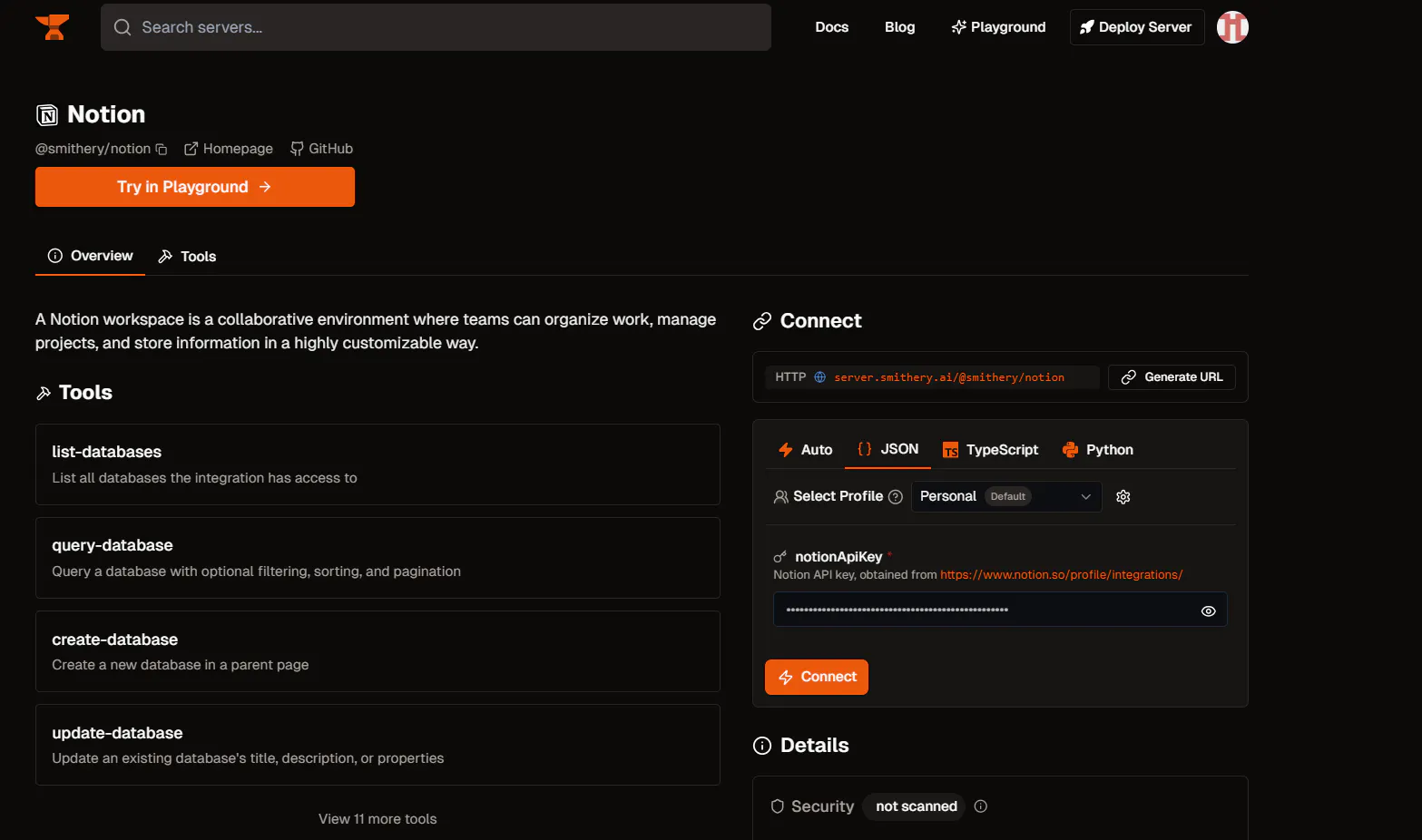Click the Select Profile help icon
The image size is (1422, 840).
[896, 497]
